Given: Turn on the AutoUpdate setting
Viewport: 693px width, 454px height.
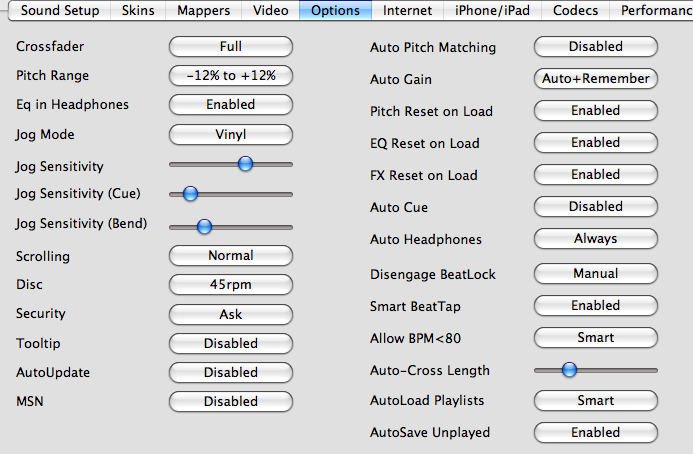Looking at the screenshot, I should 231,372.
